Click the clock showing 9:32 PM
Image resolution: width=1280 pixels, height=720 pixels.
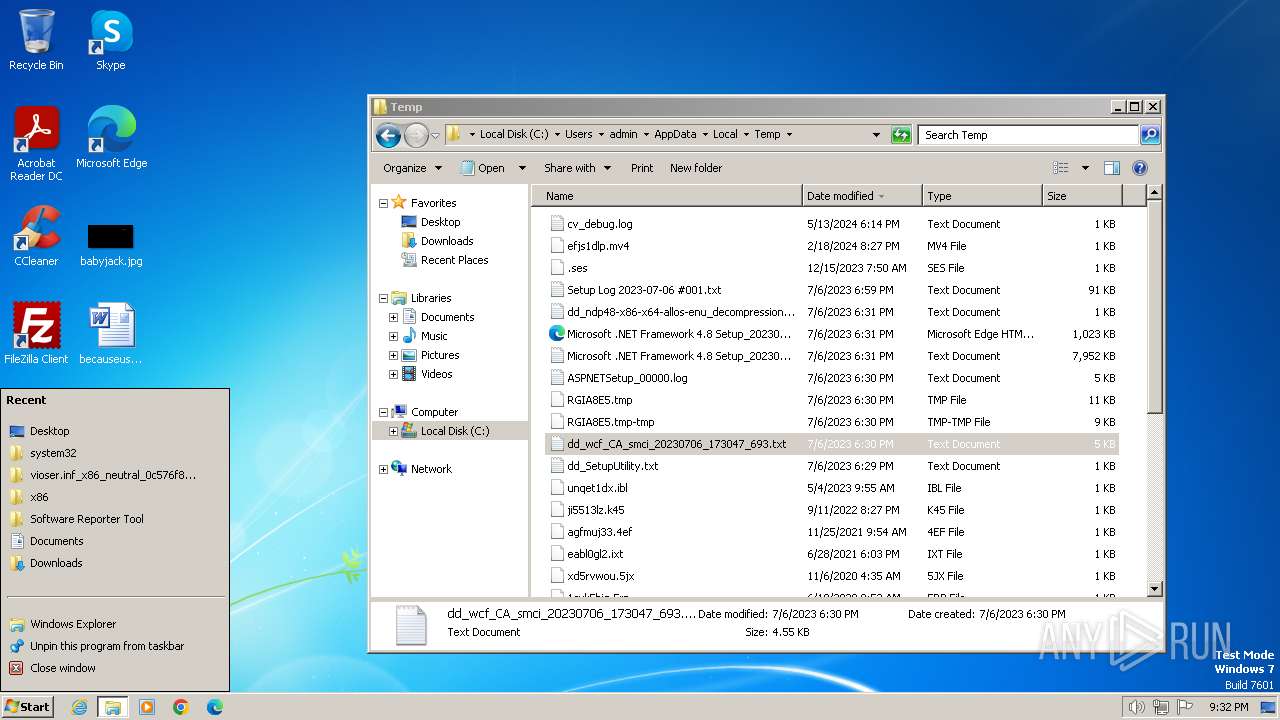click(1228, 707)
